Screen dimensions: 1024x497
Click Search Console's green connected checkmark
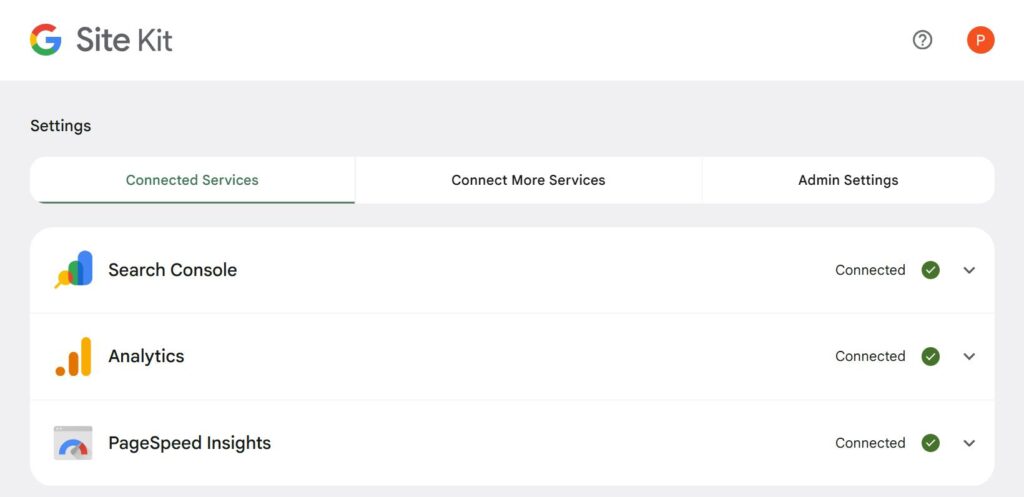(x=931, y=270)
